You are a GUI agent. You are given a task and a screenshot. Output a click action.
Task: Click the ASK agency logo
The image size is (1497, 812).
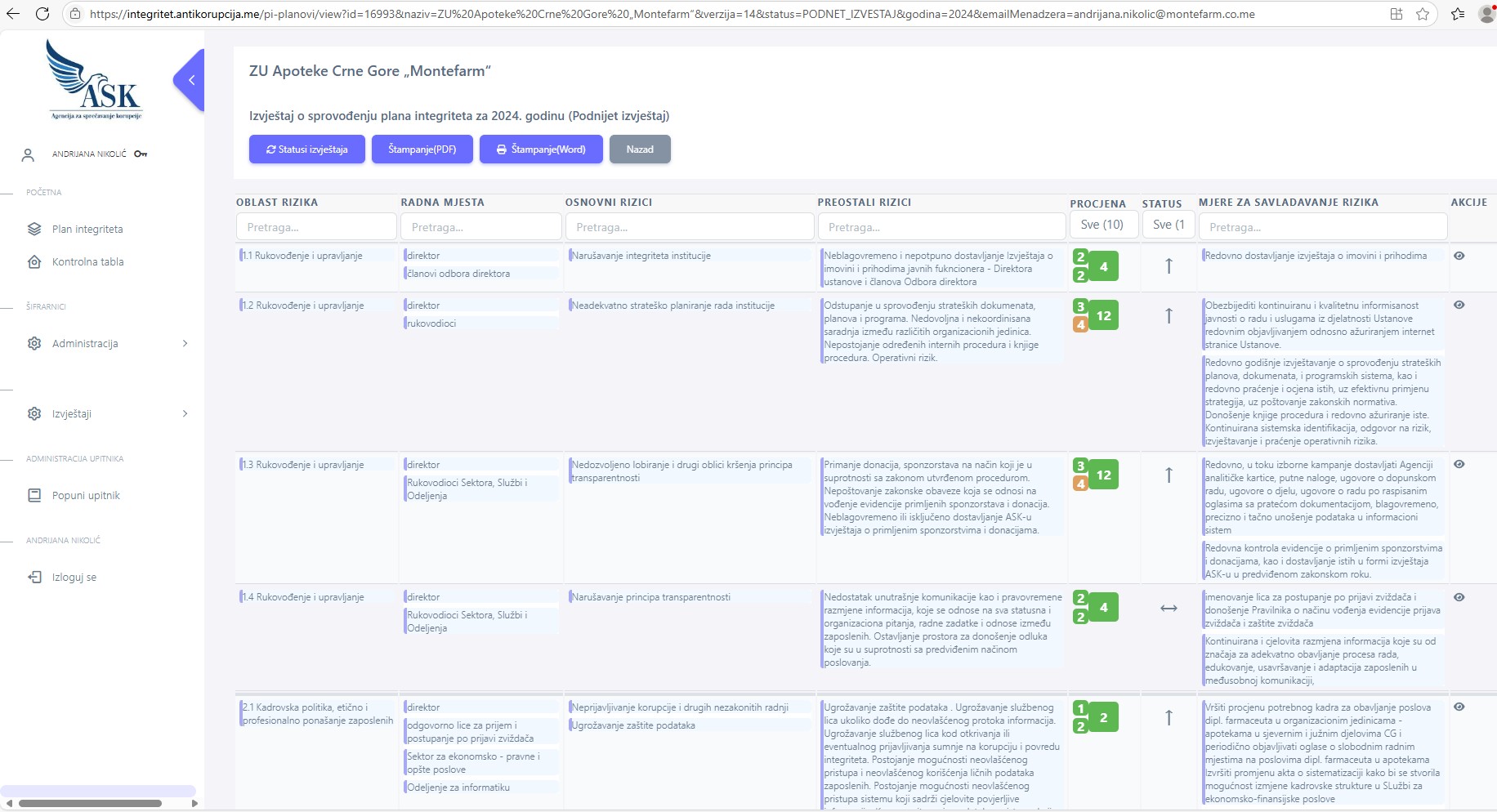(96, 79)
